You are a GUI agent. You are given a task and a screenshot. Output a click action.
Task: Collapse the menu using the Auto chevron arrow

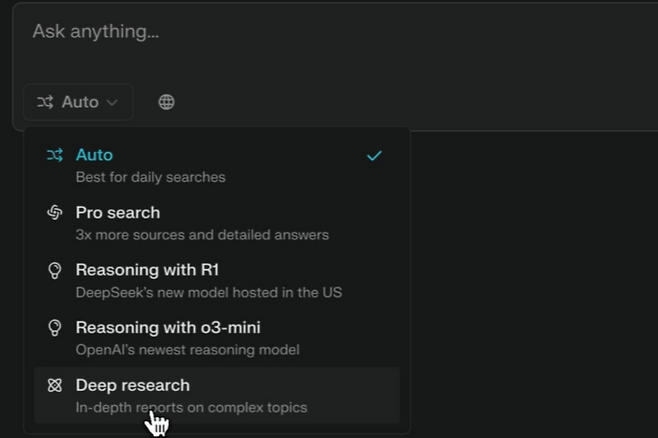(112, 102)
